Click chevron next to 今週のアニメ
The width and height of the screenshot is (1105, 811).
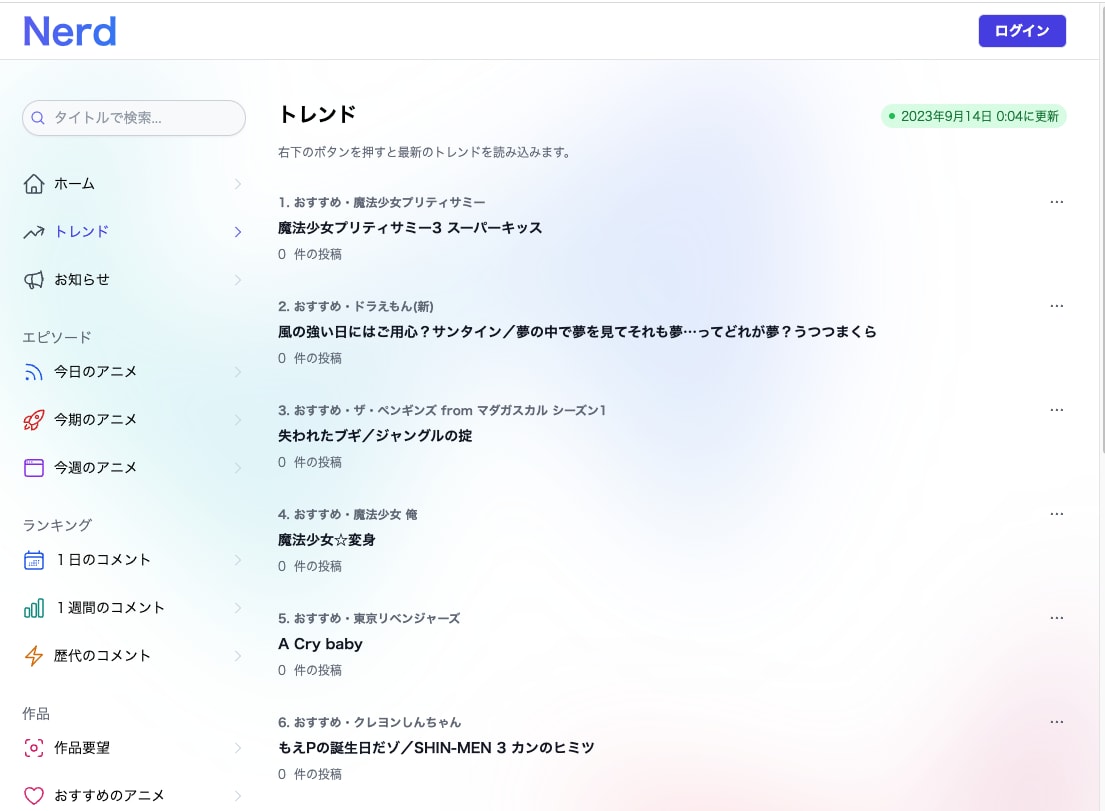[x=237, y=467]
